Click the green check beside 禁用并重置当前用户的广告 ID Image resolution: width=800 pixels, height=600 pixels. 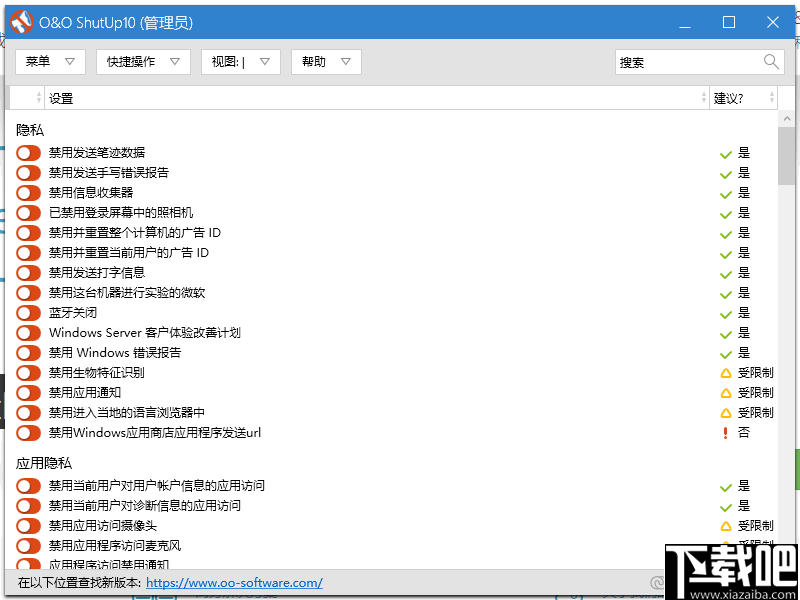coord(723,252)
